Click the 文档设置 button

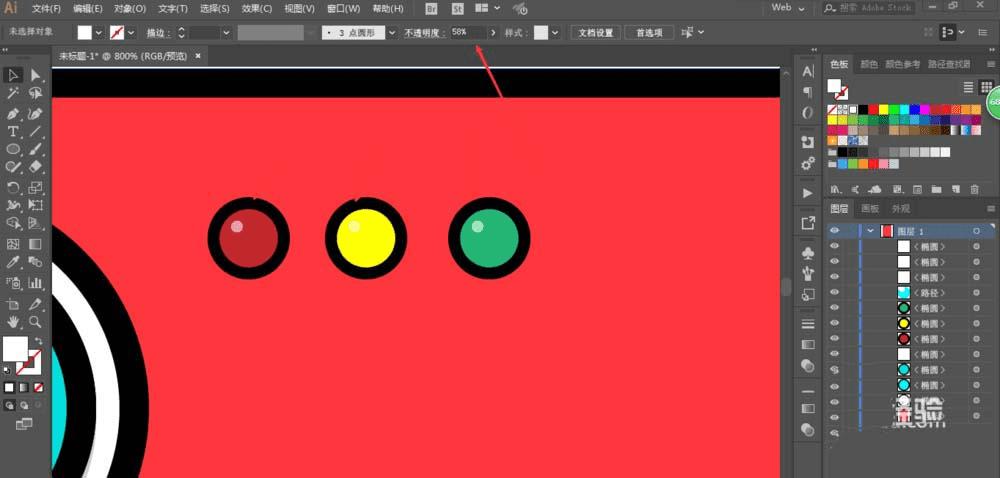coord(596,33)
